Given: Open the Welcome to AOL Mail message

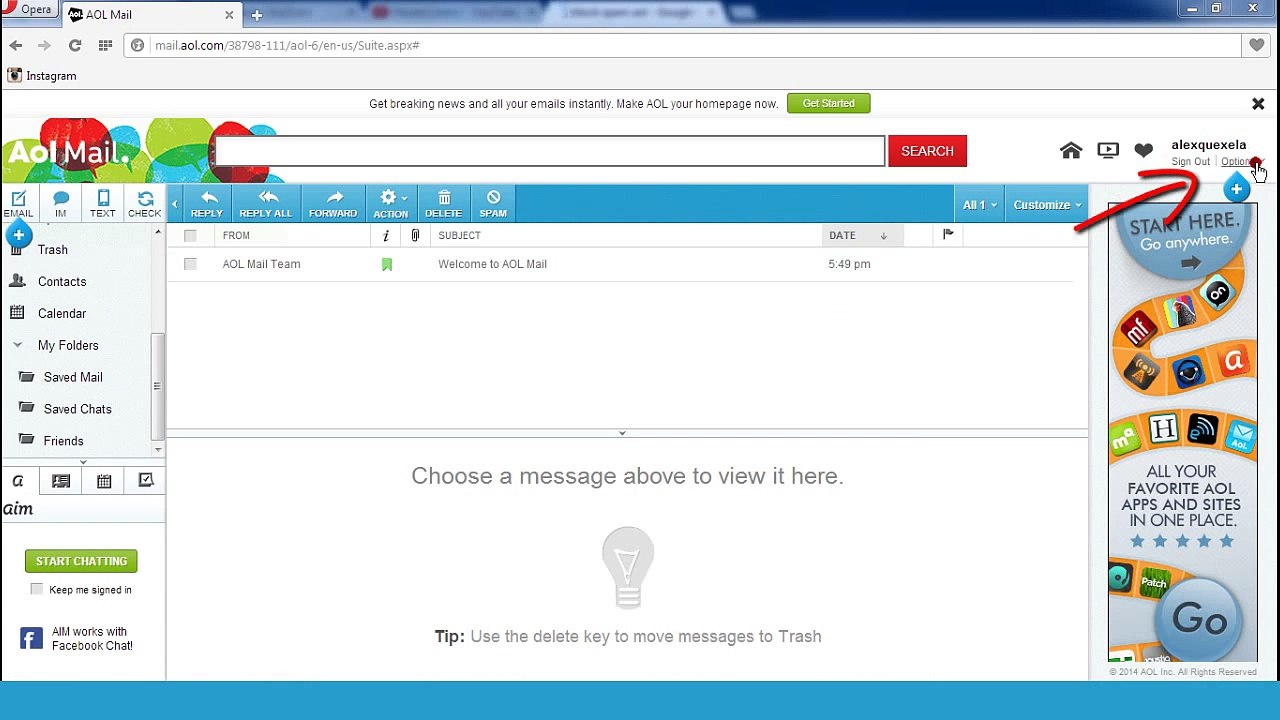Looking at the screenshot, I should click(492, 264).
